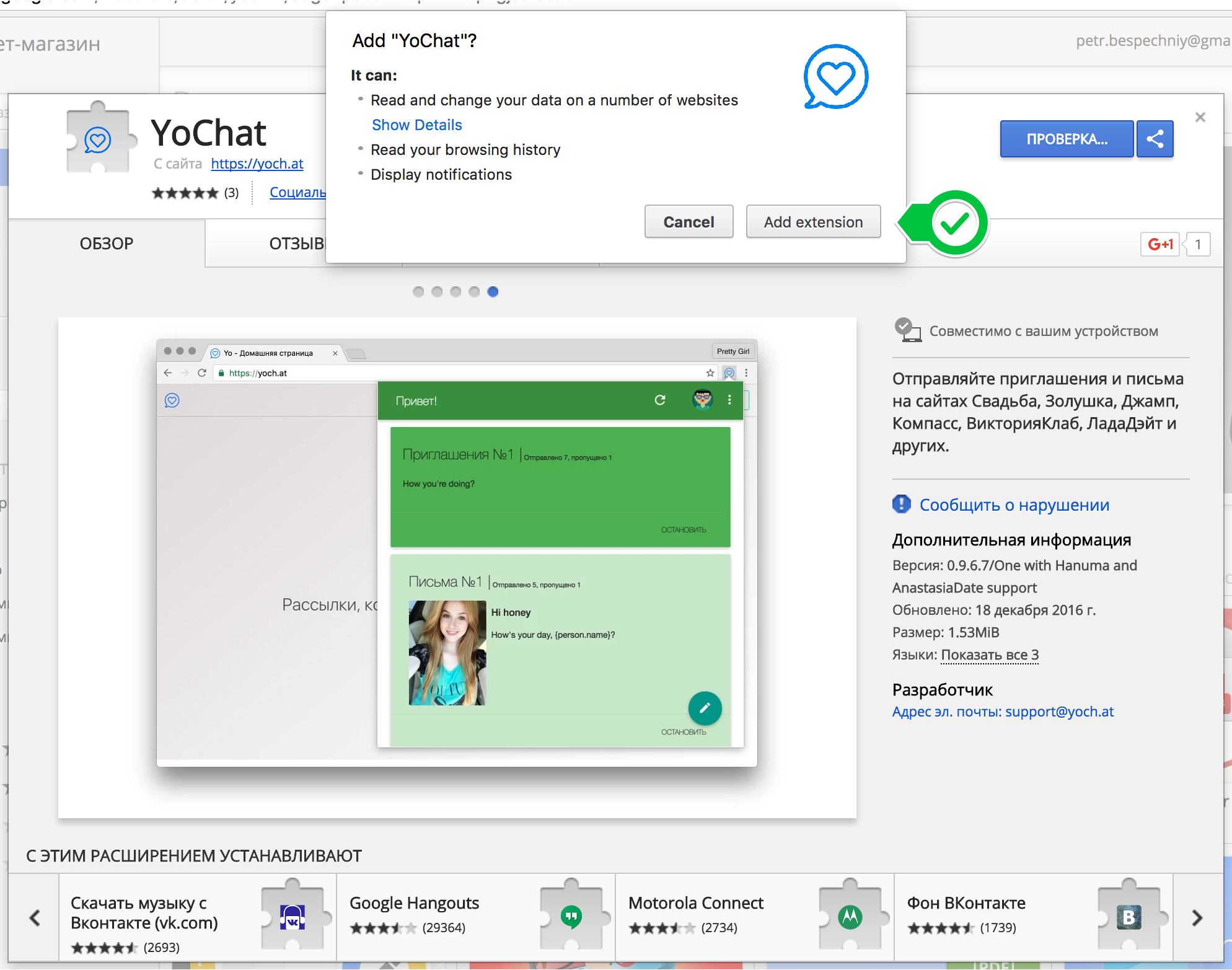The height and width of the screenshot is (970, 1232).
Task: Show next related extensions
Action: tap(1197, 917)
